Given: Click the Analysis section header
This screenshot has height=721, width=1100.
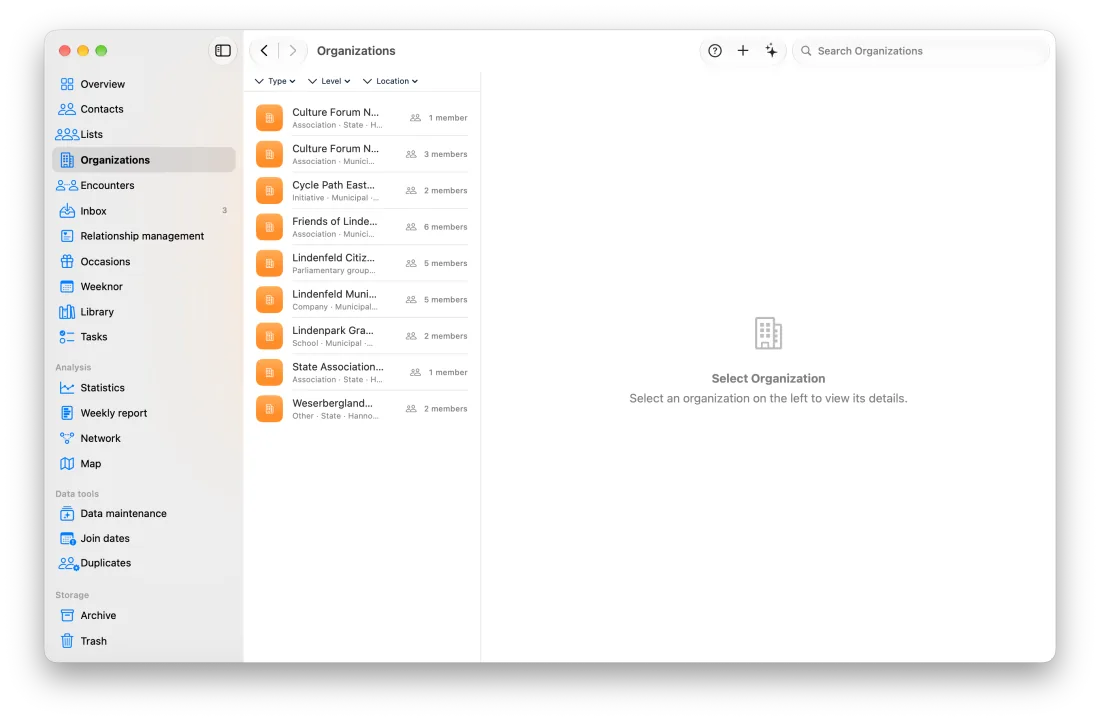Looking at the screenshot, I should click(73, 368).
